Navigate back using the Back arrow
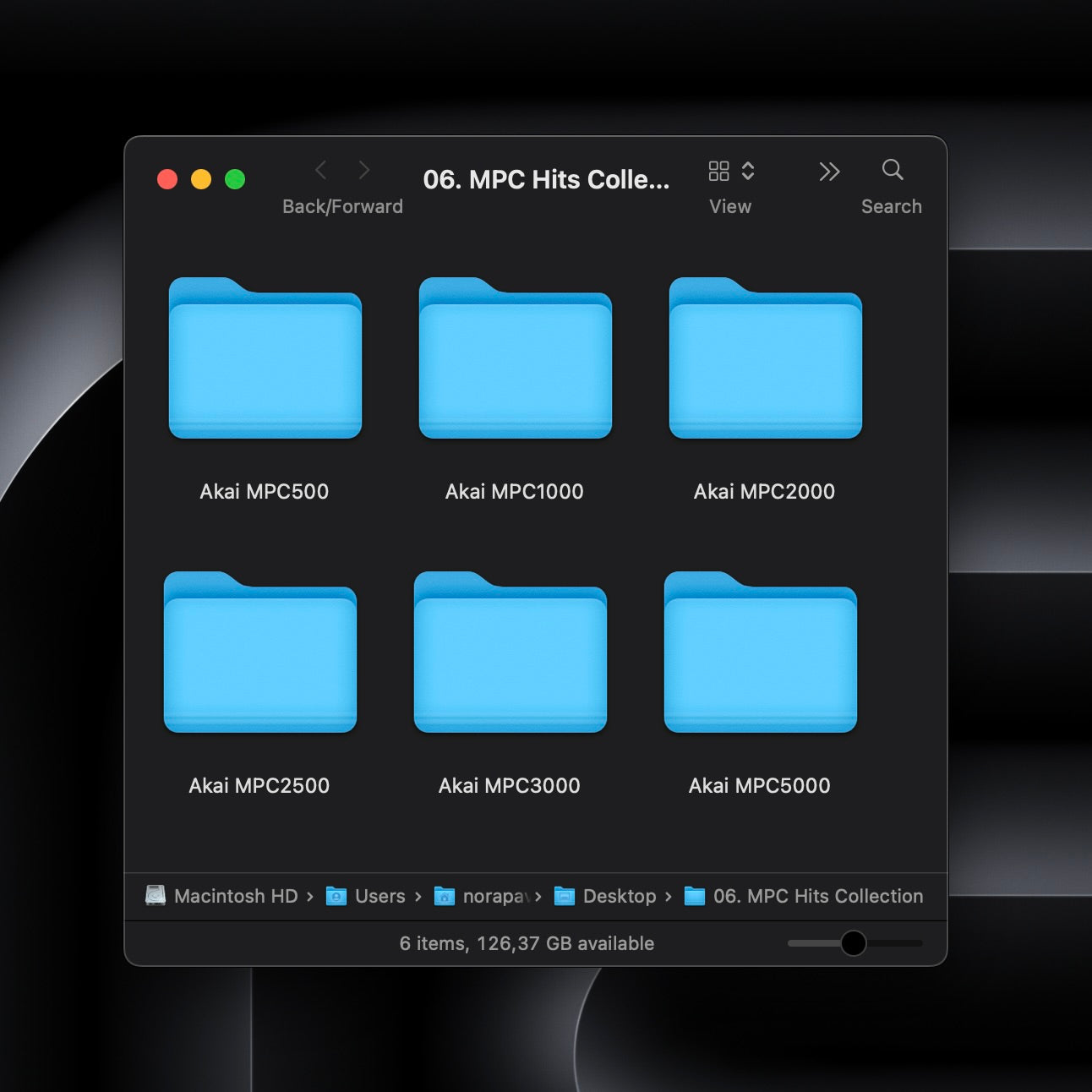 point(320,171)
